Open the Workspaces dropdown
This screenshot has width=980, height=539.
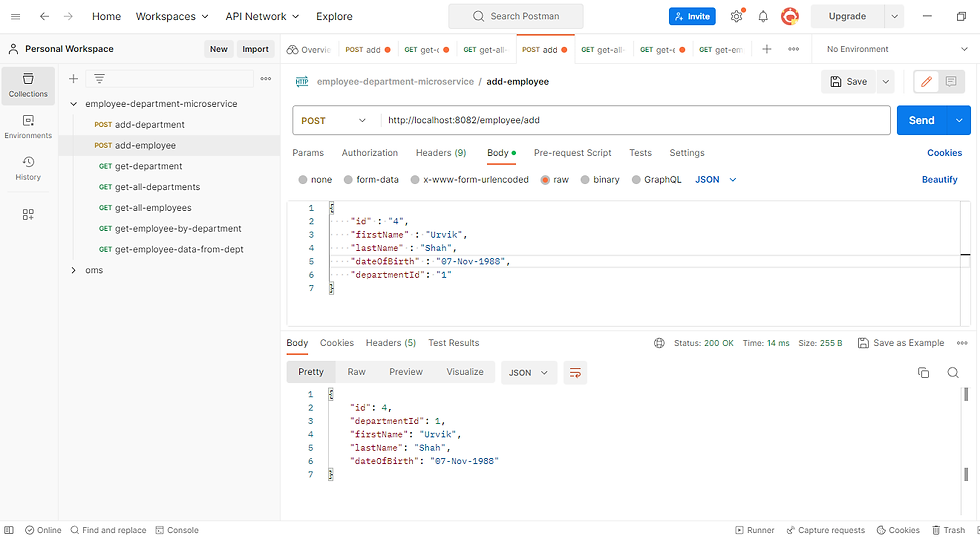click(x=172, y=16)
